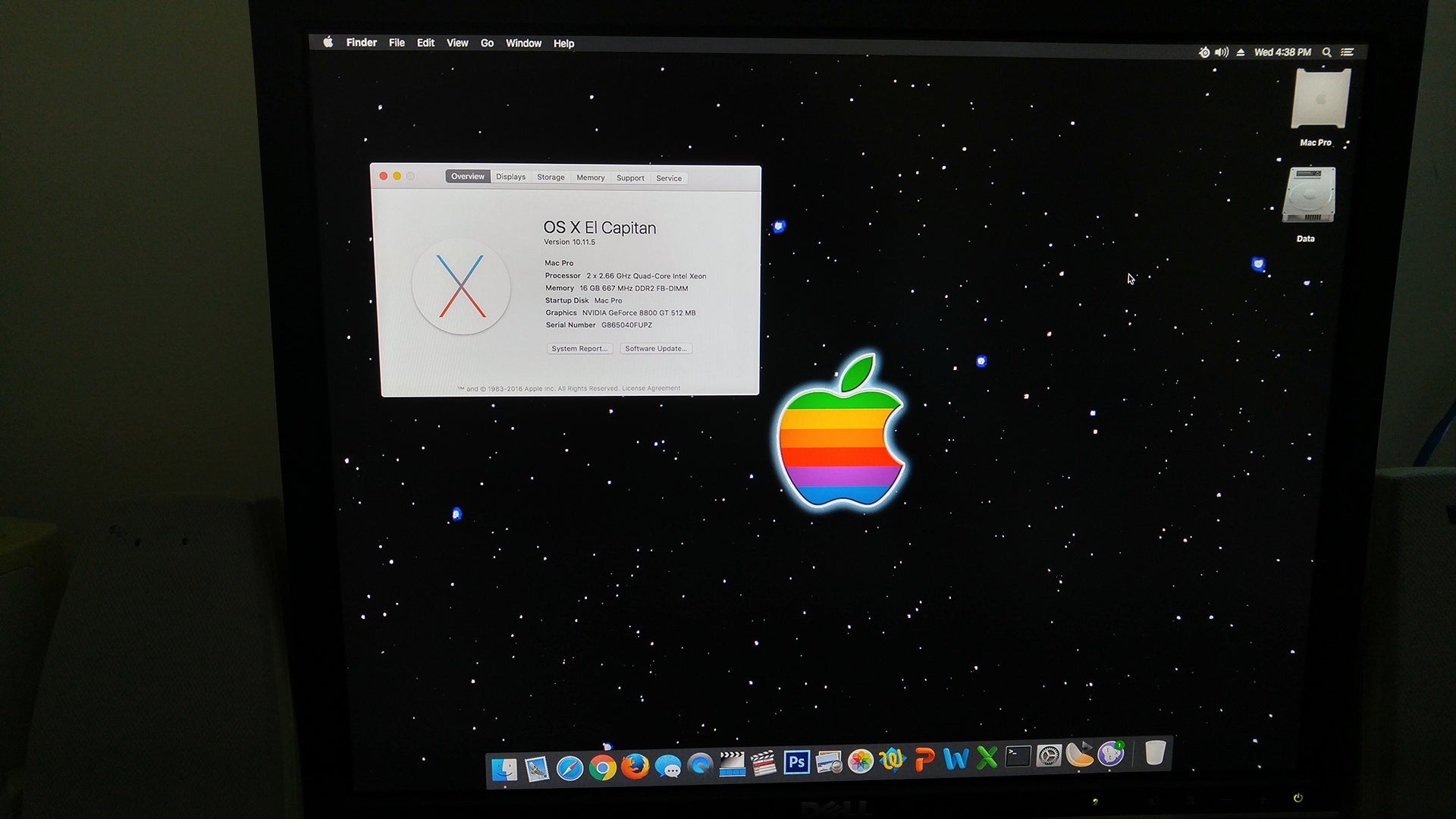Open the Mac Pro drive on desktop
Viewport: 1456px width, 819px height.
point(1320,99)
